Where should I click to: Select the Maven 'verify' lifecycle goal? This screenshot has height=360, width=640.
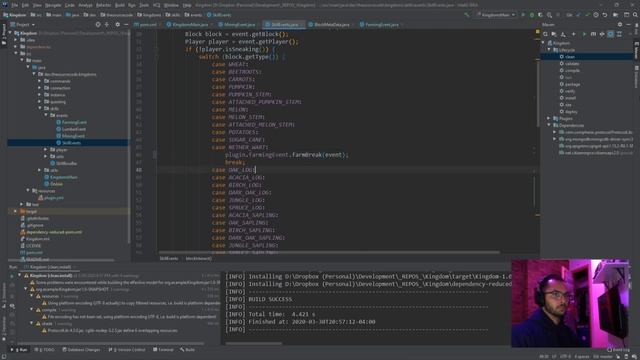click(570, 91)
